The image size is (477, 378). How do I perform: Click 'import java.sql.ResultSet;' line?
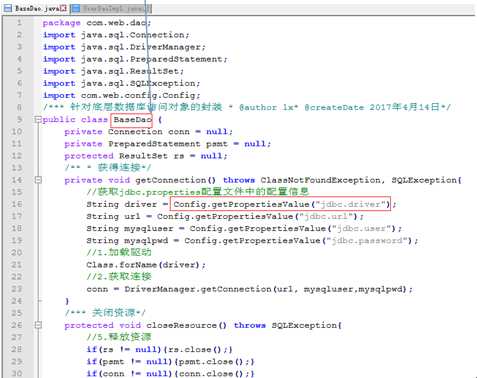(x=113, y=71)
